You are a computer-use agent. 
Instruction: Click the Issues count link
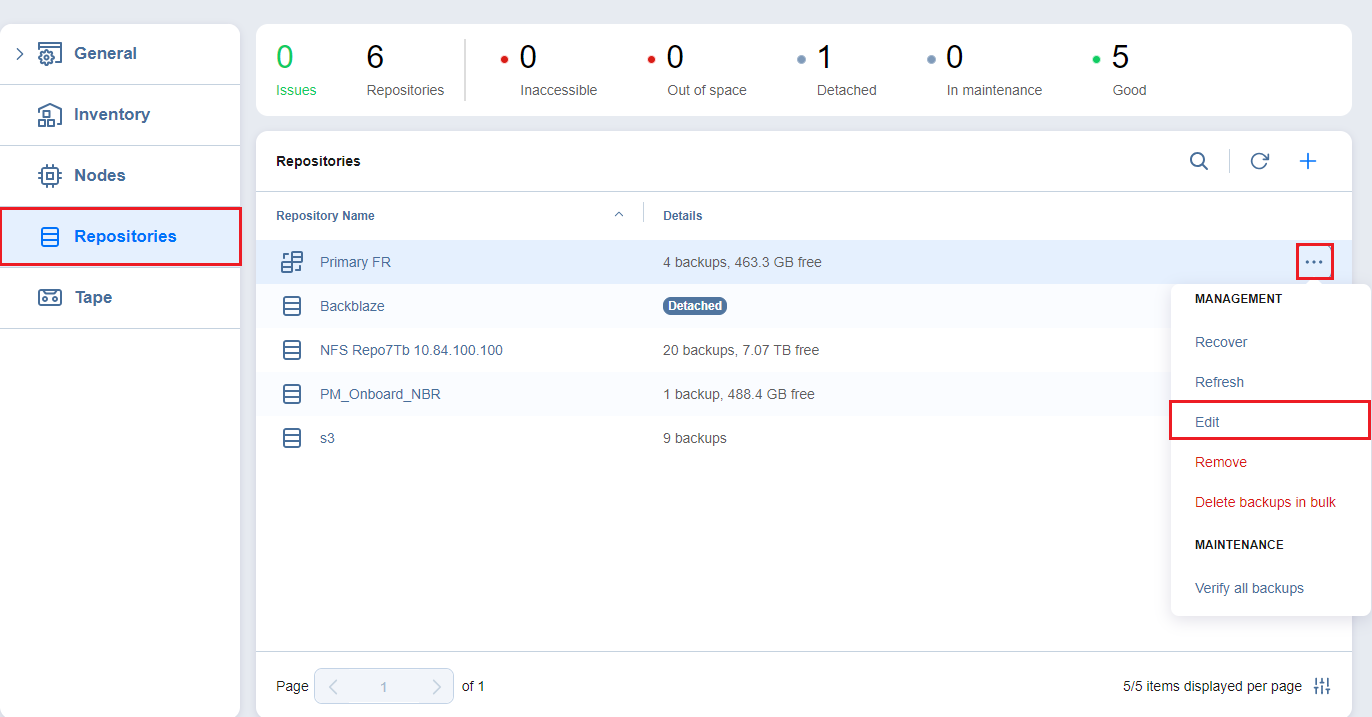tap(295, 90)
